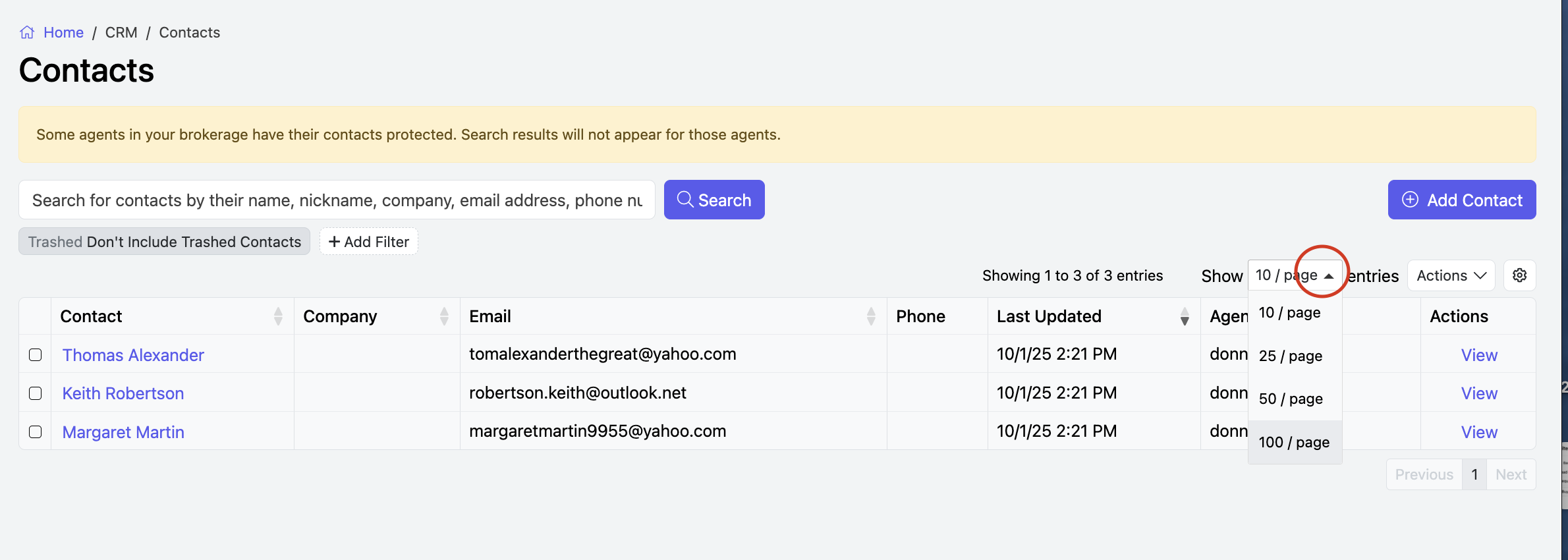Click the magnifier icon on Search button
This screenshot has height=560, width=1568.
point(685,200)
